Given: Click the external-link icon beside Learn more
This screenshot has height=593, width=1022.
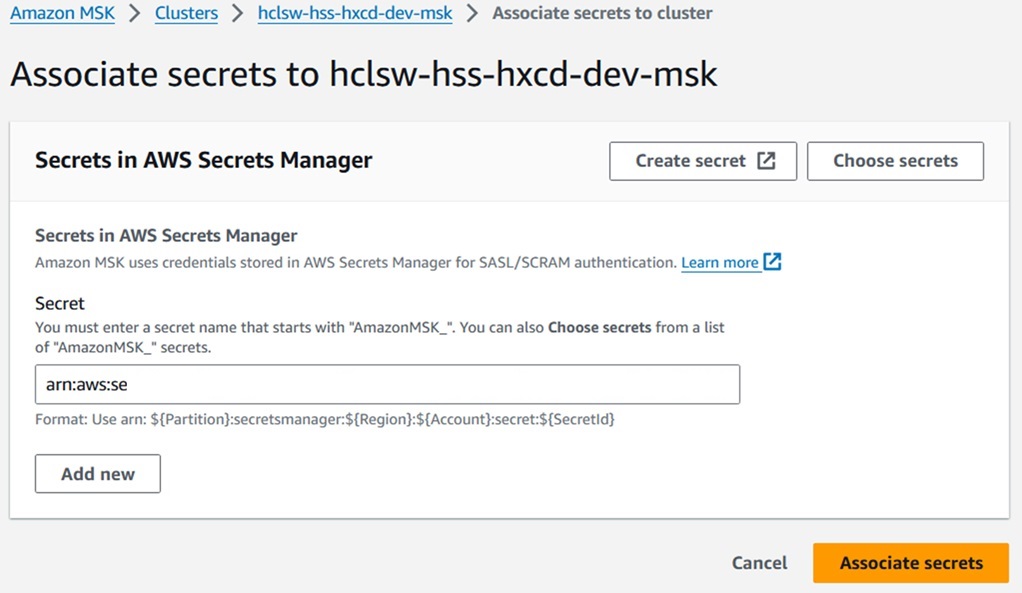Looking at the screenshot, I should [x=772, y=262].
